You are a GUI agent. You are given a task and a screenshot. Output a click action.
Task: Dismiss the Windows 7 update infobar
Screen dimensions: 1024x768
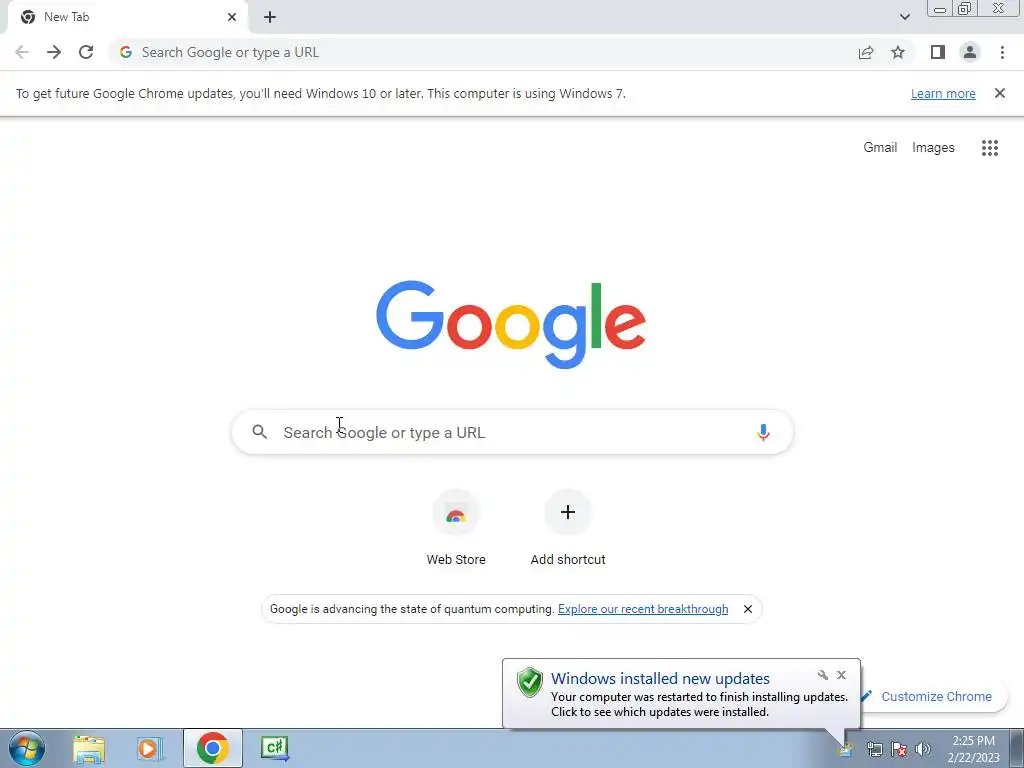tap(1000, 93)
